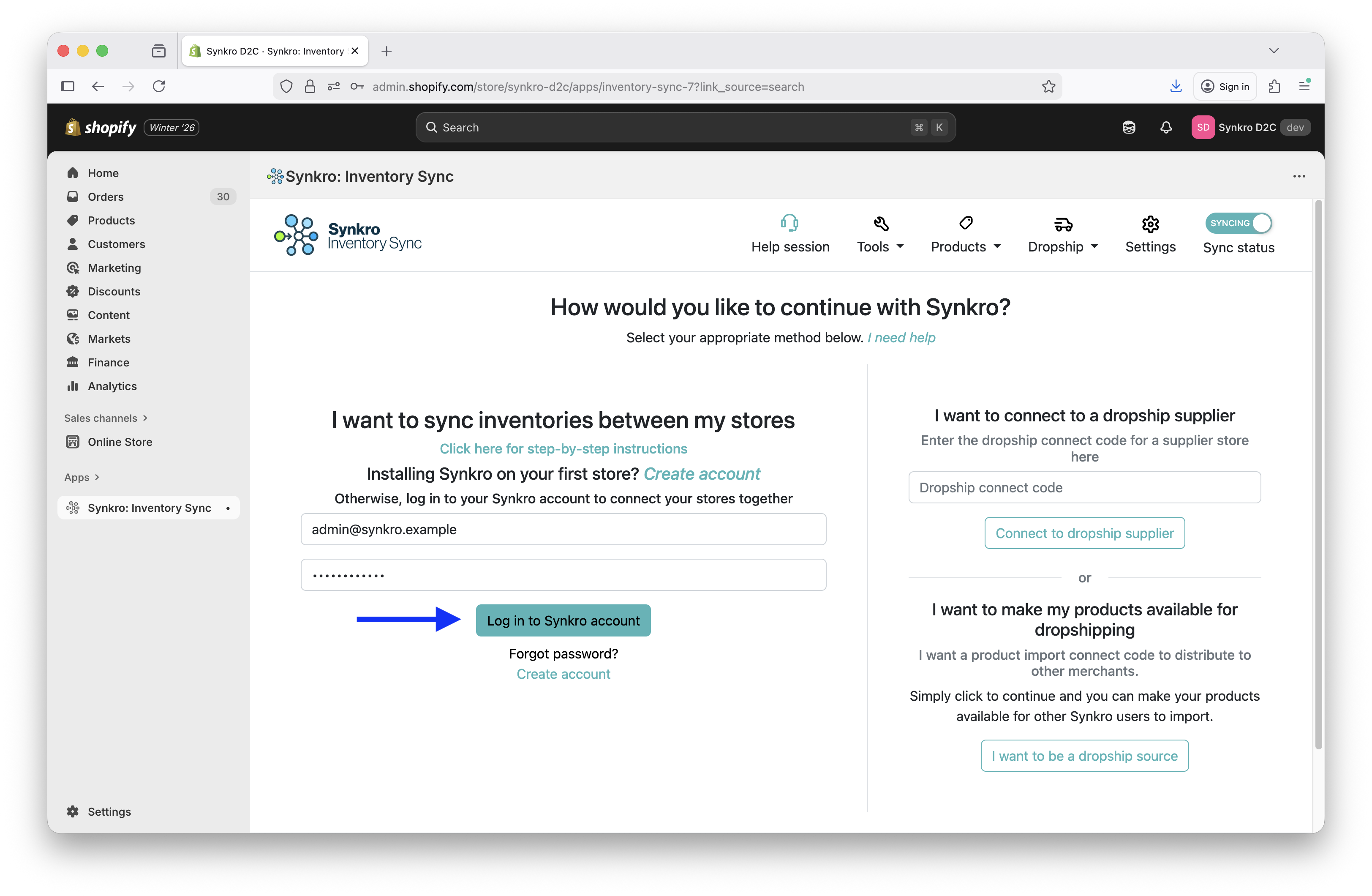1372x896 pixels.
Task: Open the Discounts section
Action: point(114,291)
